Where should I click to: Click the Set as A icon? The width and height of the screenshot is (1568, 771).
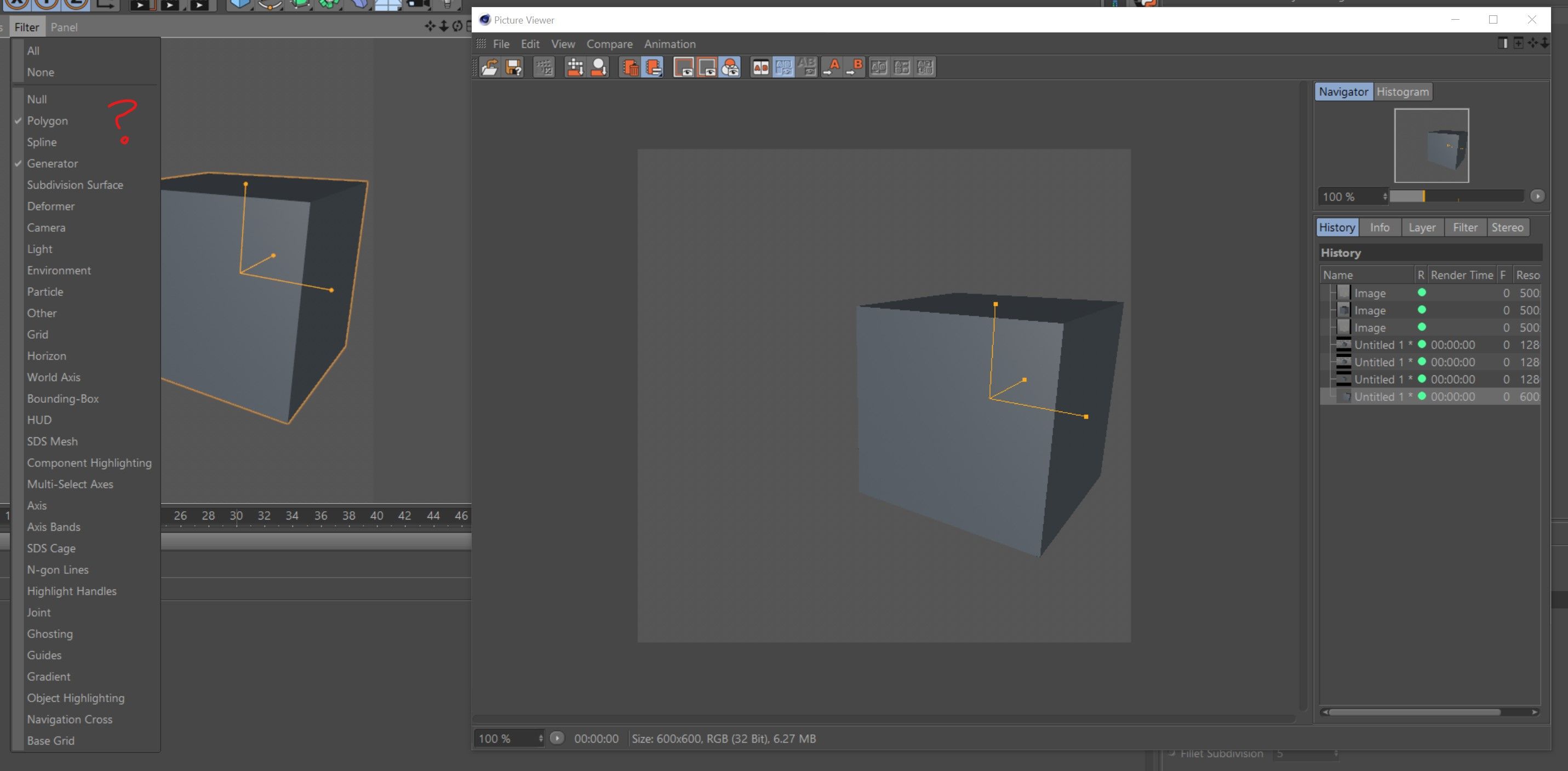[x=832, y=67]
